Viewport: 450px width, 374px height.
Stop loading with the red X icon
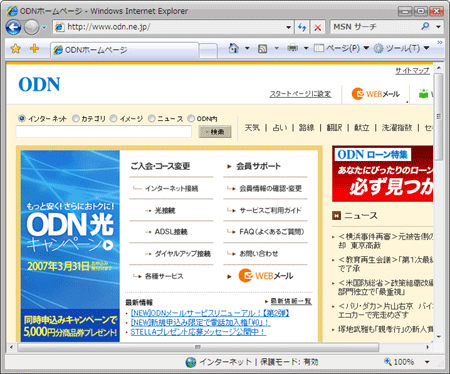318,28
